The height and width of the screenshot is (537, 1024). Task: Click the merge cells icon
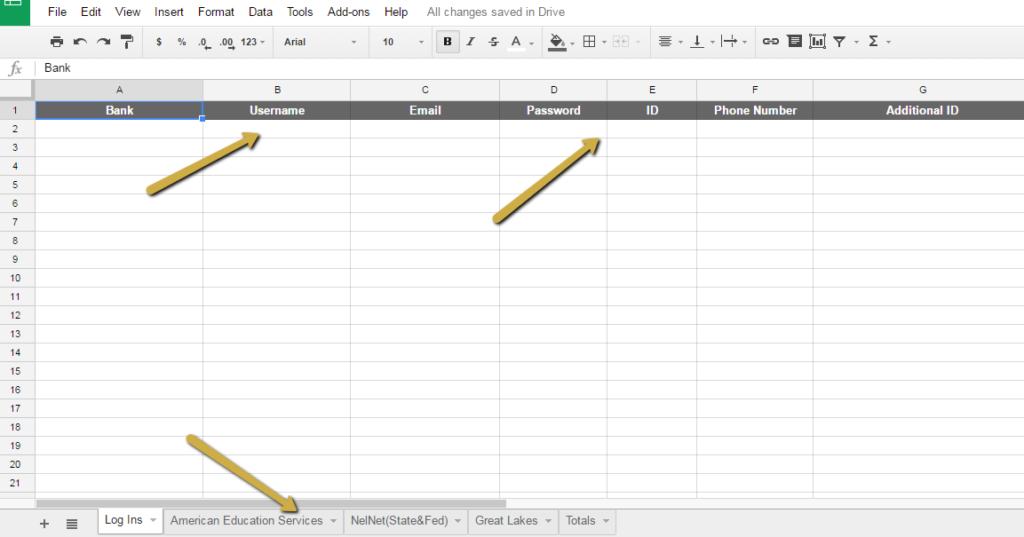click(620, 42)
